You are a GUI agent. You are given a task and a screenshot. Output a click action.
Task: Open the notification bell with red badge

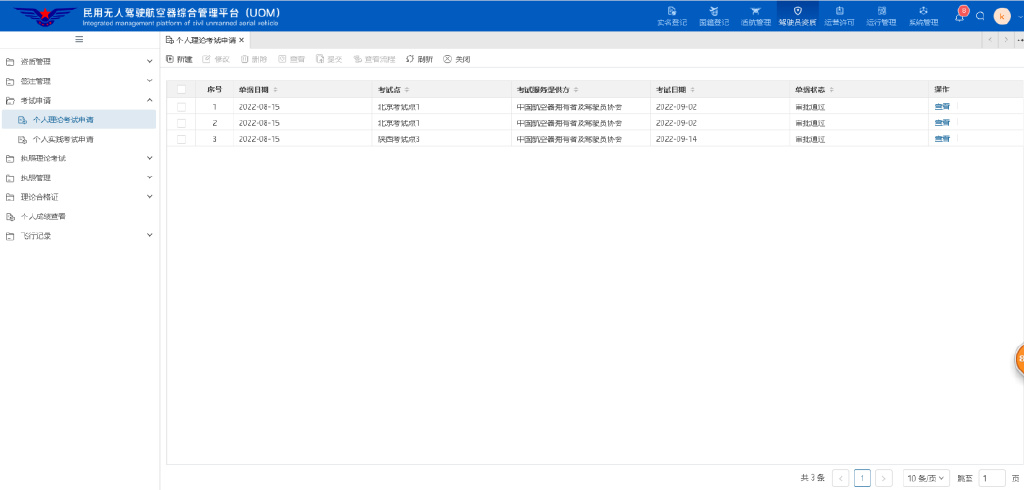[960, 15]
